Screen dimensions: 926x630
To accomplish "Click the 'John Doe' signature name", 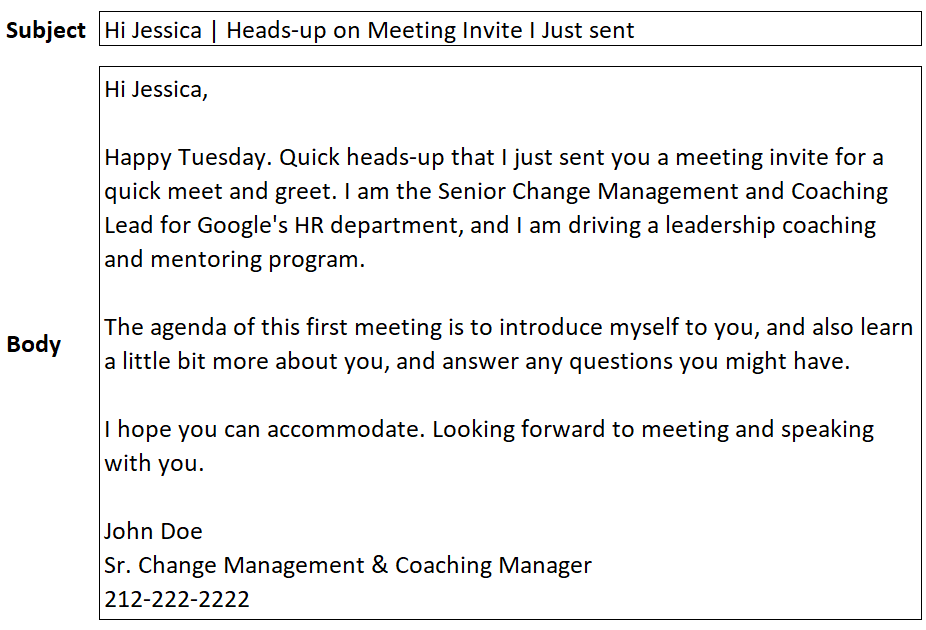I will click(154, 531).
